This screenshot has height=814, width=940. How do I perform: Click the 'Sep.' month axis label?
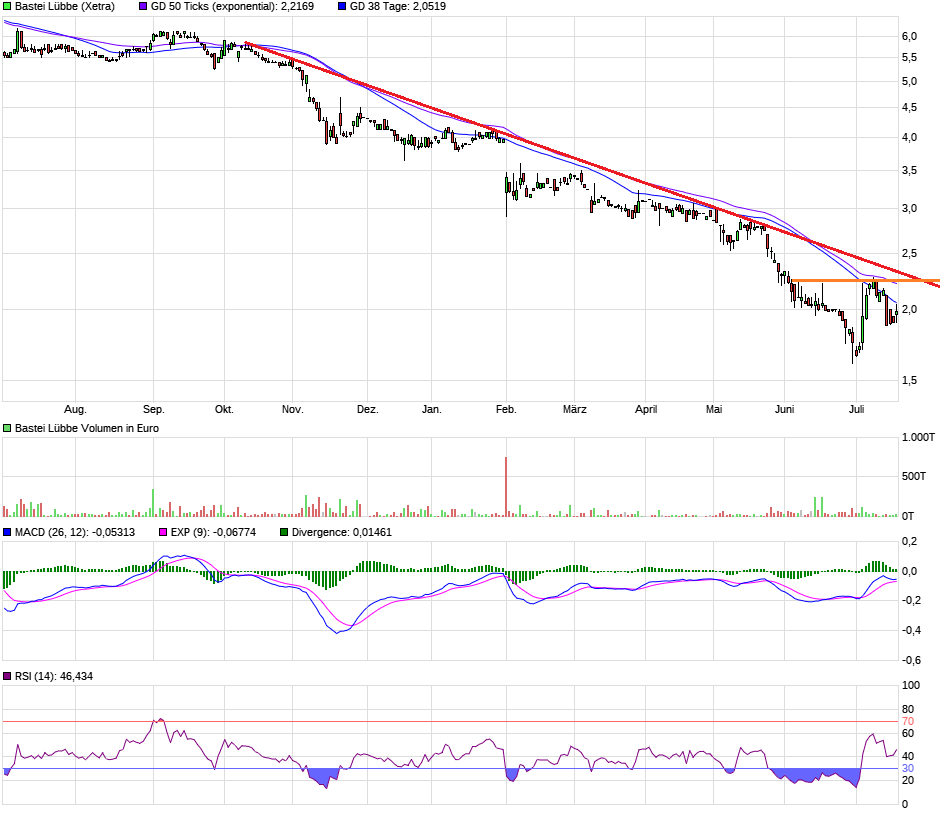point(153,409)
